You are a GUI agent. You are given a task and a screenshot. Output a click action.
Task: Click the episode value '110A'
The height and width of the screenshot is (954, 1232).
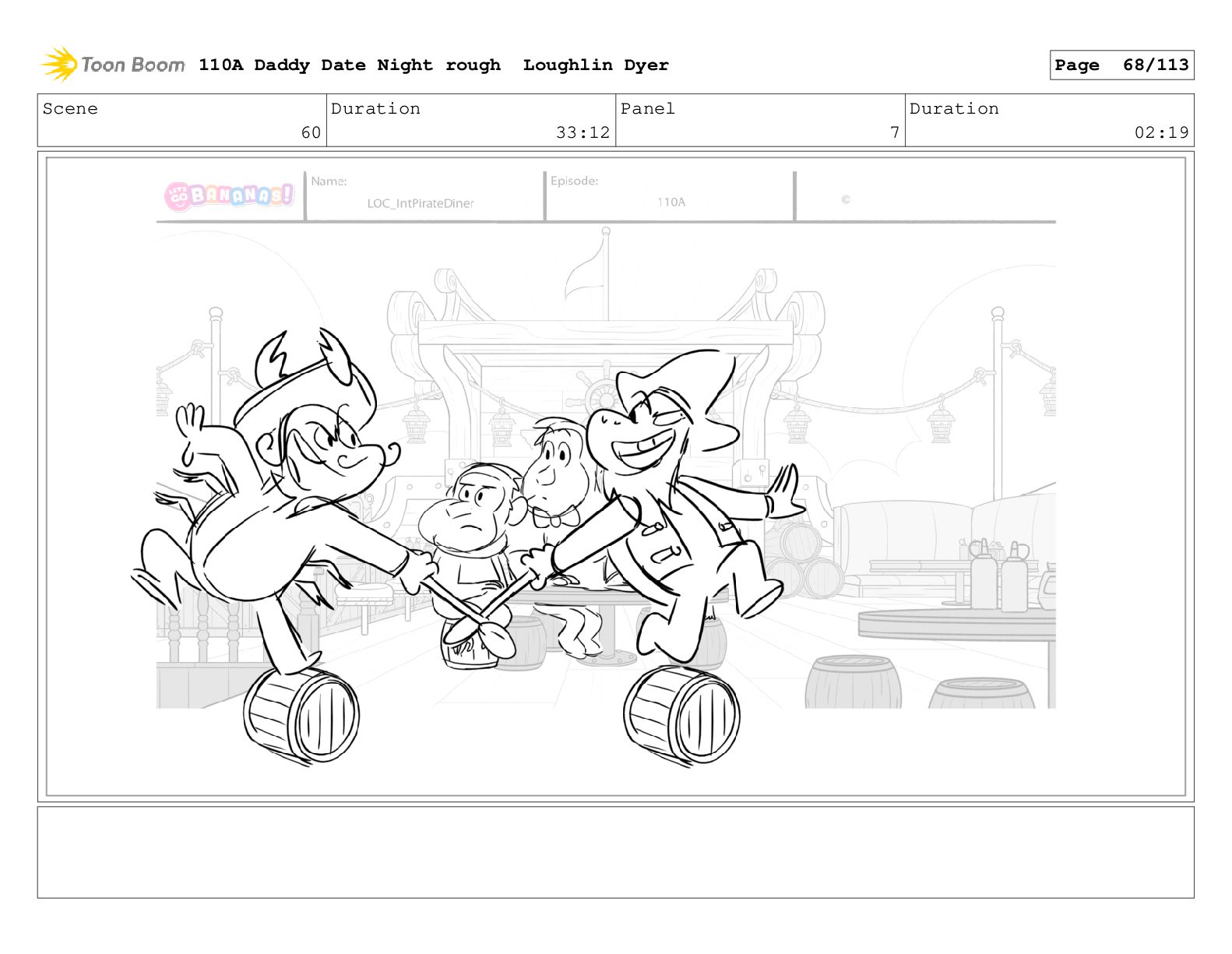coord(671,202)
